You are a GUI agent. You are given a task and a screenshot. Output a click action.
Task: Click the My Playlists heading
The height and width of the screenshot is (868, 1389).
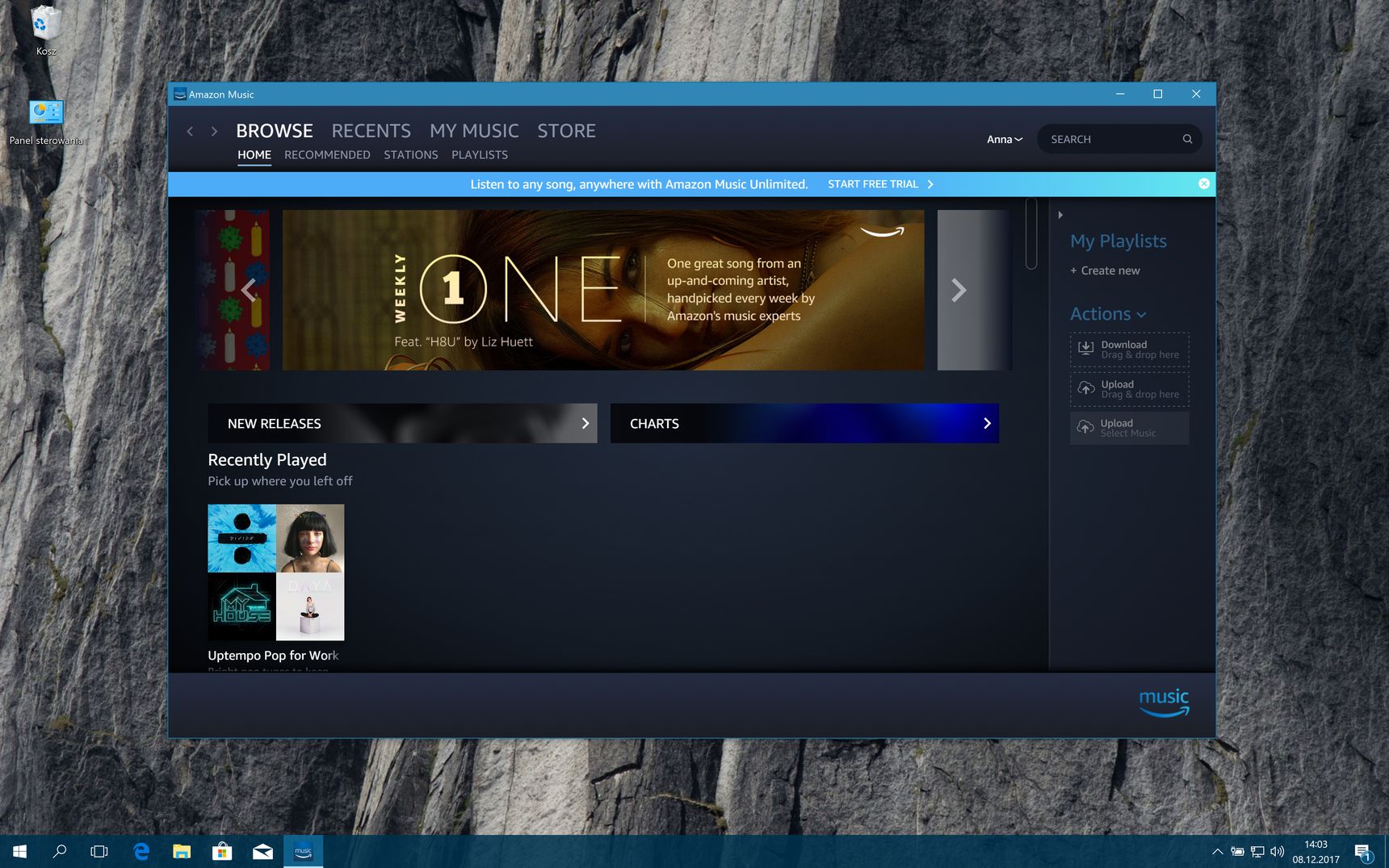1118,241
